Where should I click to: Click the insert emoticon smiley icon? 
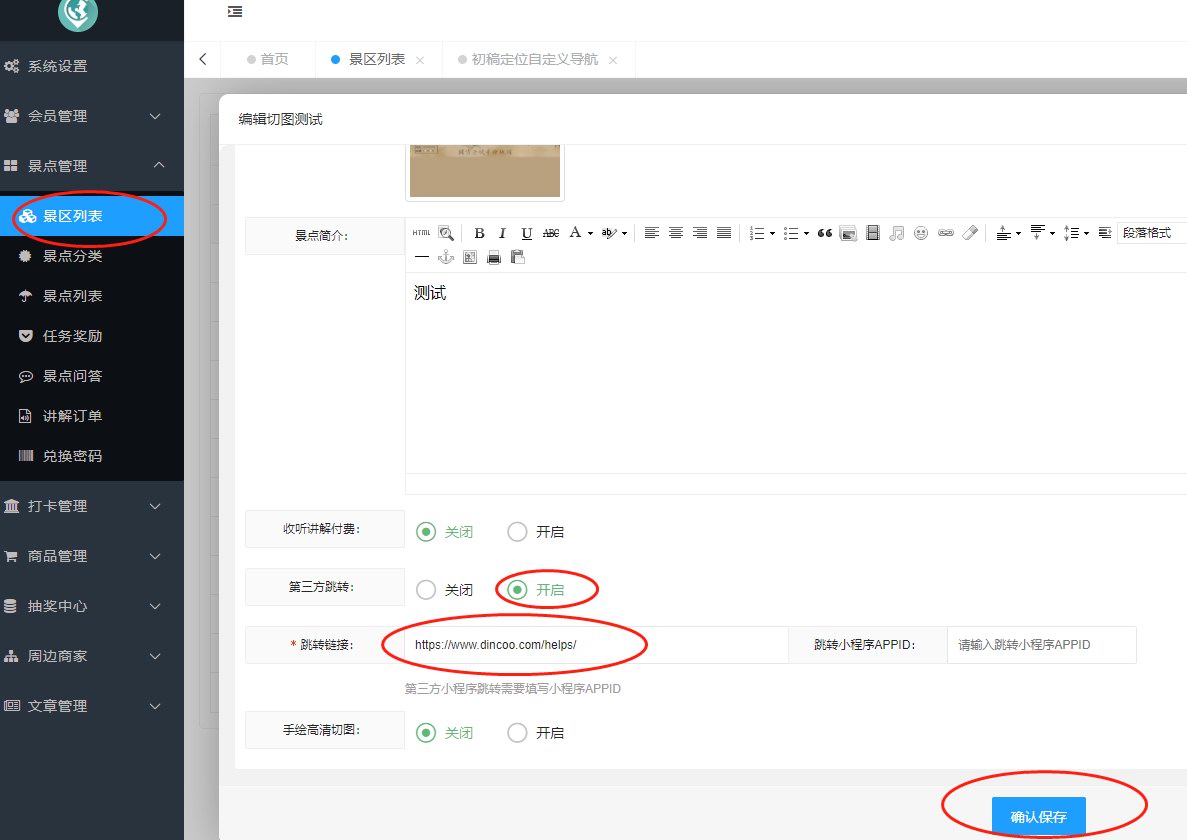click(x=921, y=233)
